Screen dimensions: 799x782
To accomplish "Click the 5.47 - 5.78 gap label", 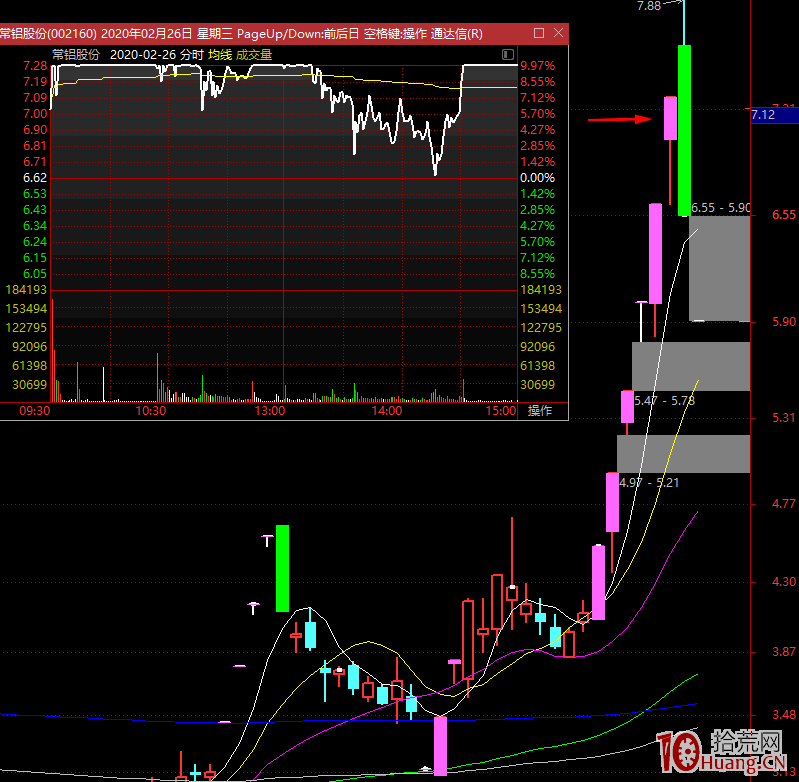I will (664, 401).
